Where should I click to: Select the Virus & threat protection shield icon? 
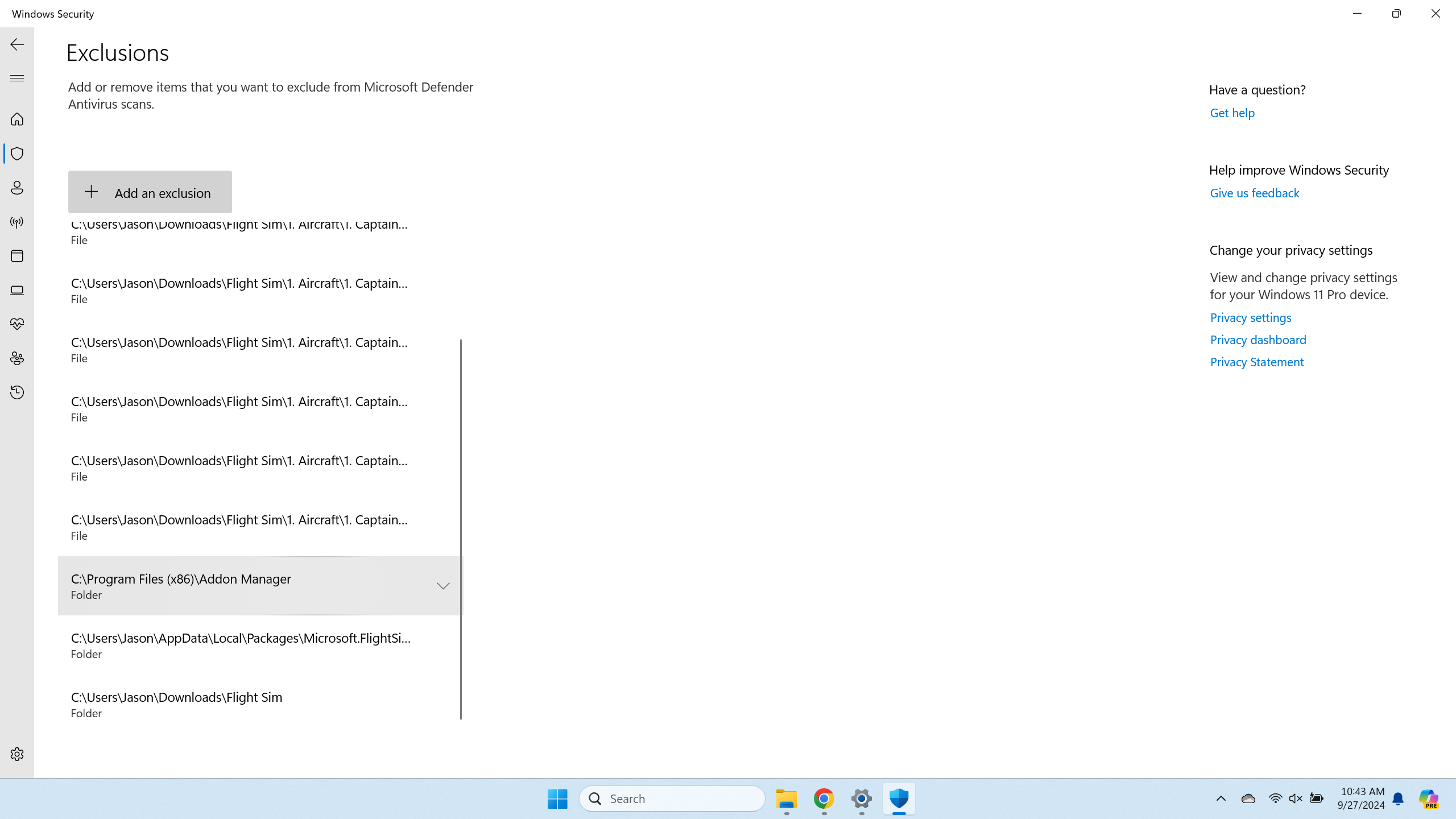[x=17, y=154]
